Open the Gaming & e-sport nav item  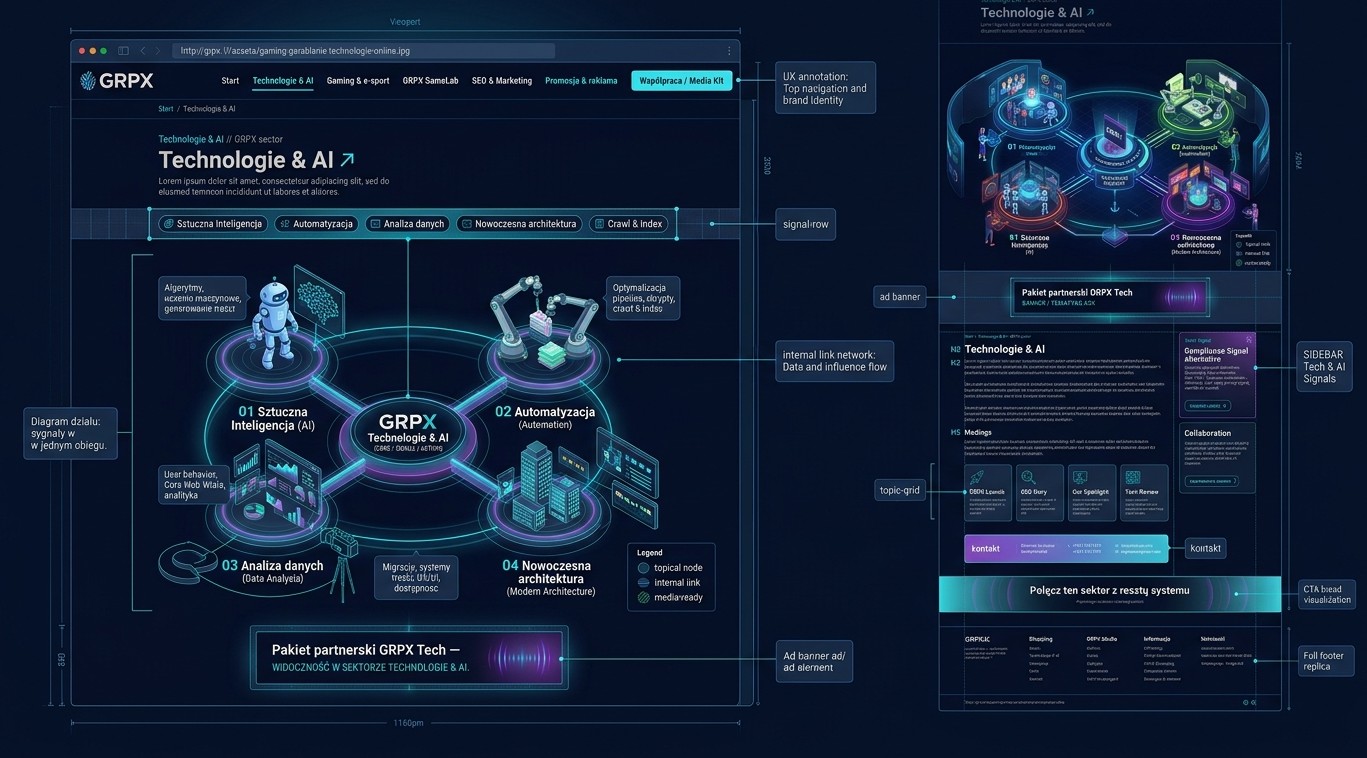358,81
